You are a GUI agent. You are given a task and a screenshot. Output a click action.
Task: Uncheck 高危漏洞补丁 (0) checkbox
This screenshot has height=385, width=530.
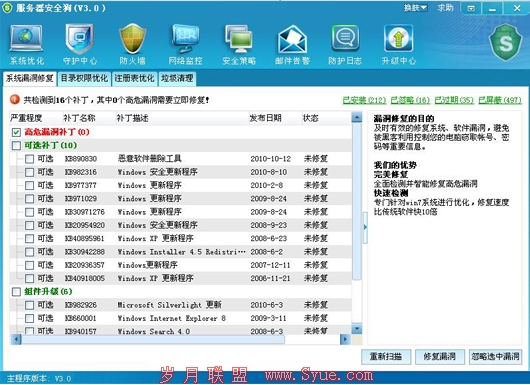tap(16, 132)
